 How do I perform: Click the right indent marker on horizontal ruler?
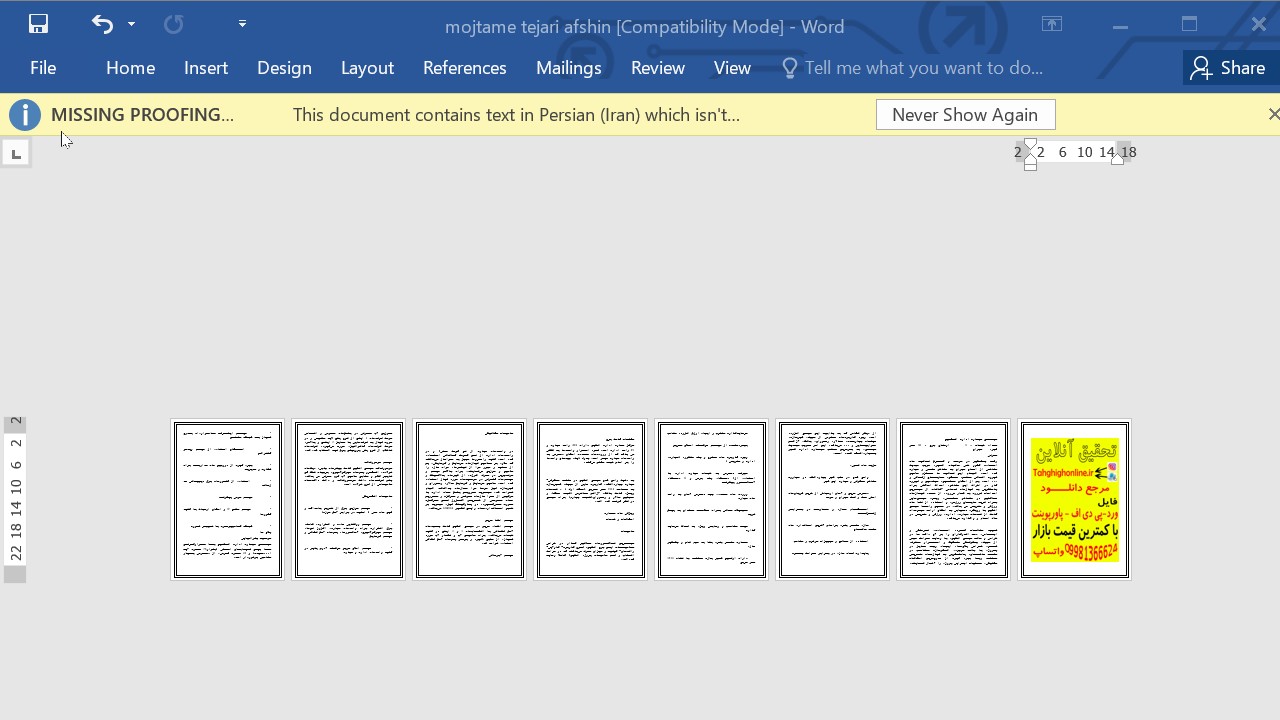(1118, 157)
